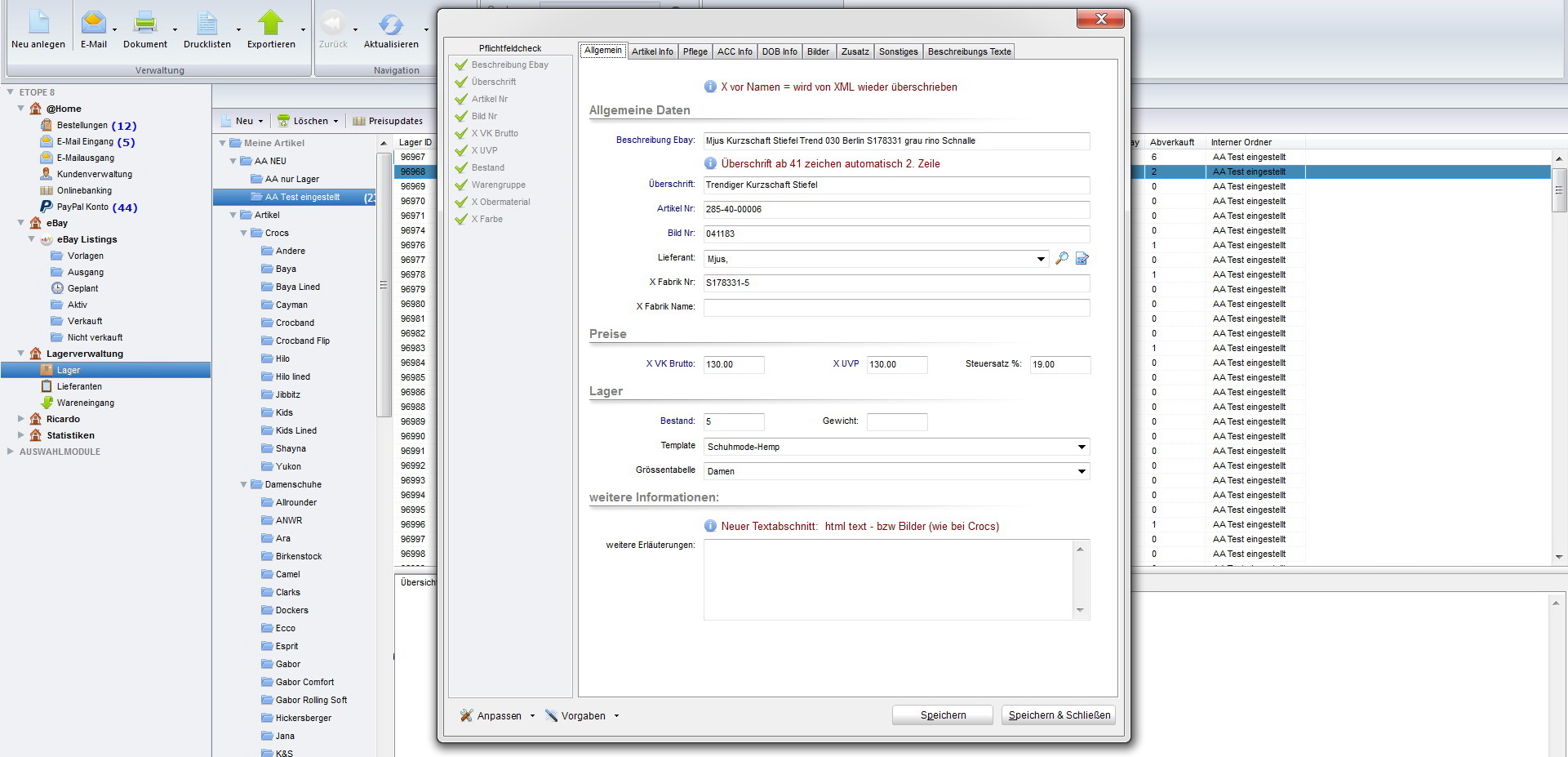The image size is (1568, 757).
Task: Click the Speichern & Schließen button
Action: (x=1059, y=715)
